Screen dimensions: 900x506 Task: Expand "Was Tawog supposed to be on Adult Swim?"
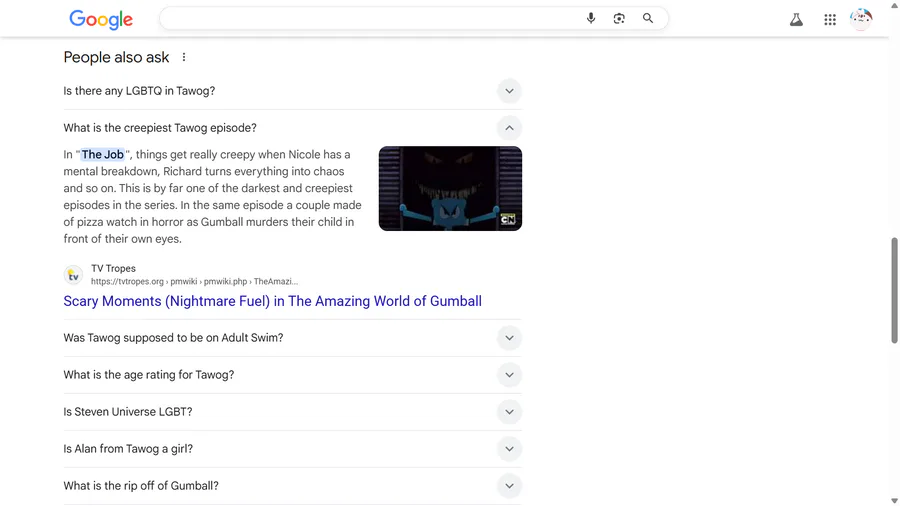click(x=292, y=338)
